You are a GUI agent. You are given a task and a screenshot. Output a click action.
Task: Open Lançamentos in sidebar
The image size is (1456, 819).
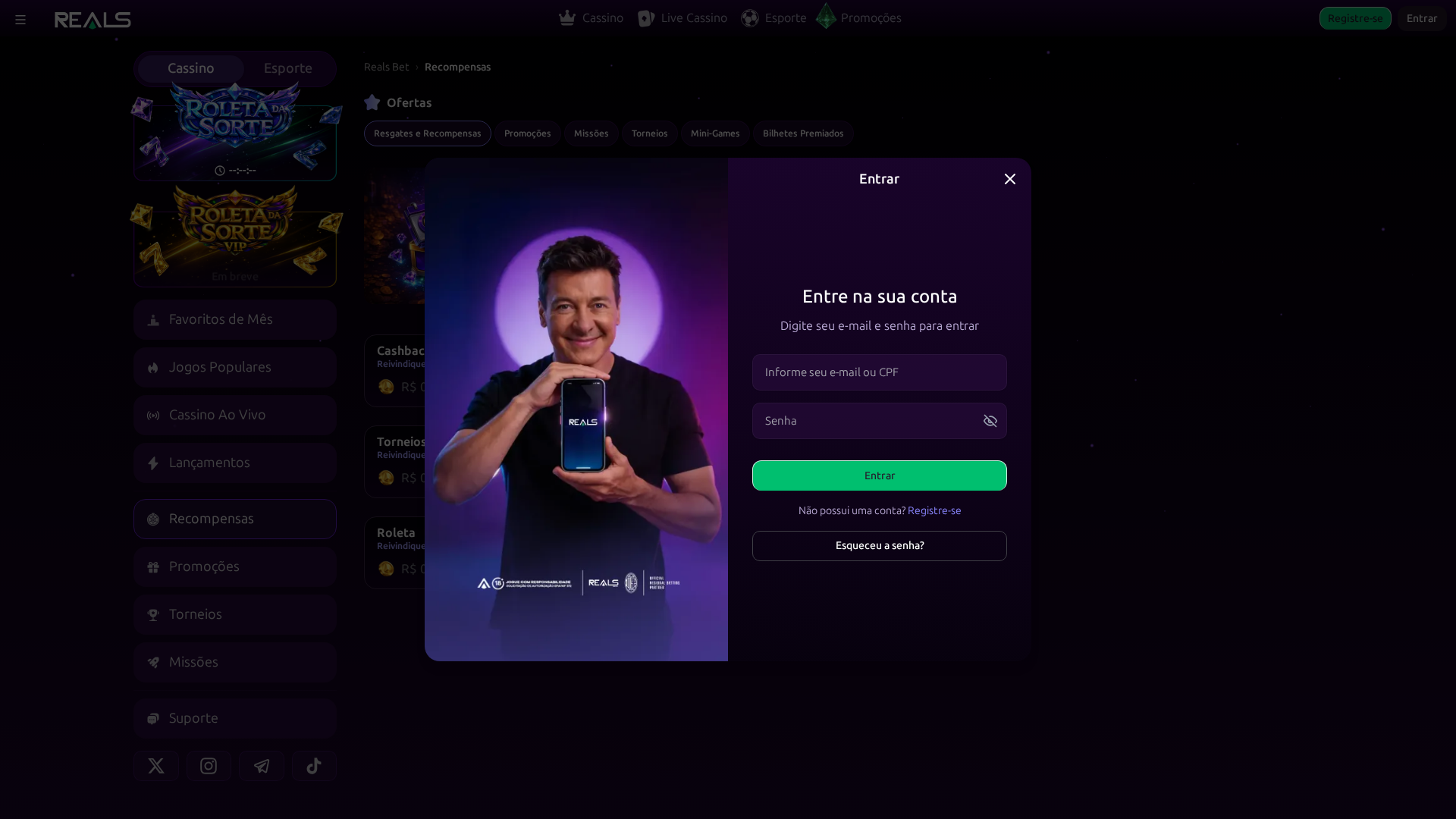point(235,463)
